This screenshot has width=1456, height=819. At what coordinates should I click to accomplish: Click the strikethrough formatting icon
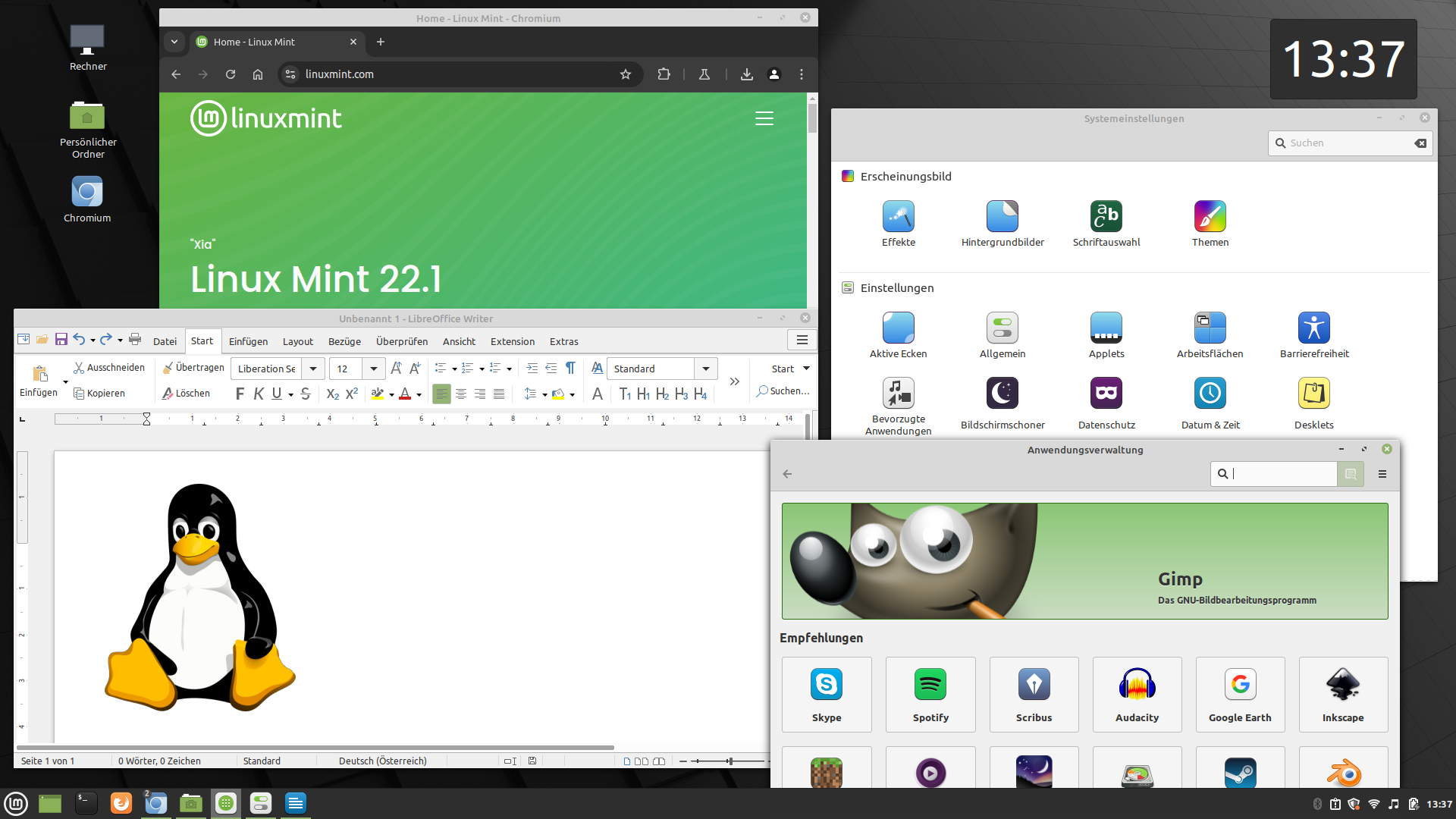pos(306,394)
